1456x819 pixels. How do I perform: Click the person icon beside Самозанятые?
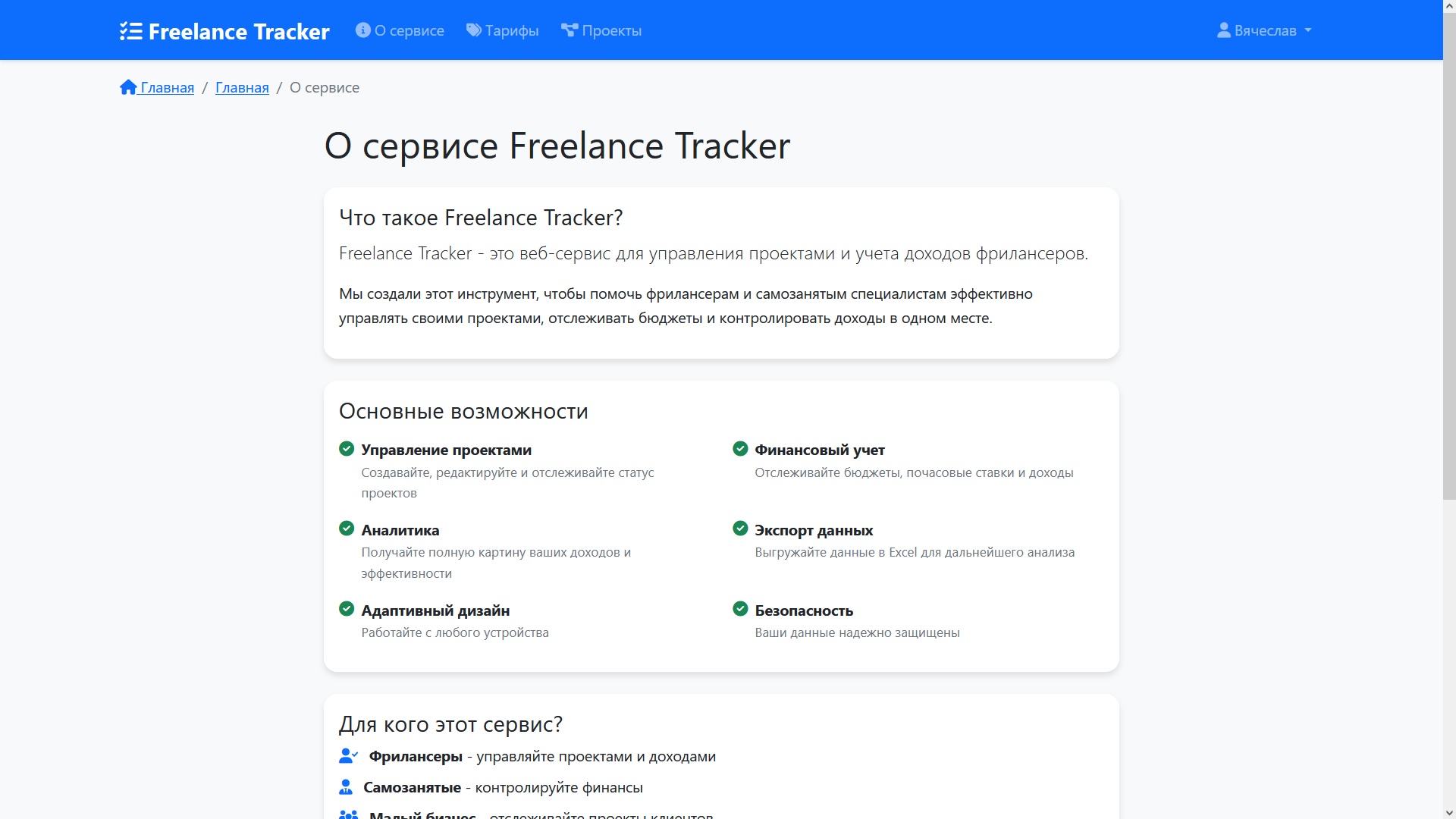coord(346,787)
